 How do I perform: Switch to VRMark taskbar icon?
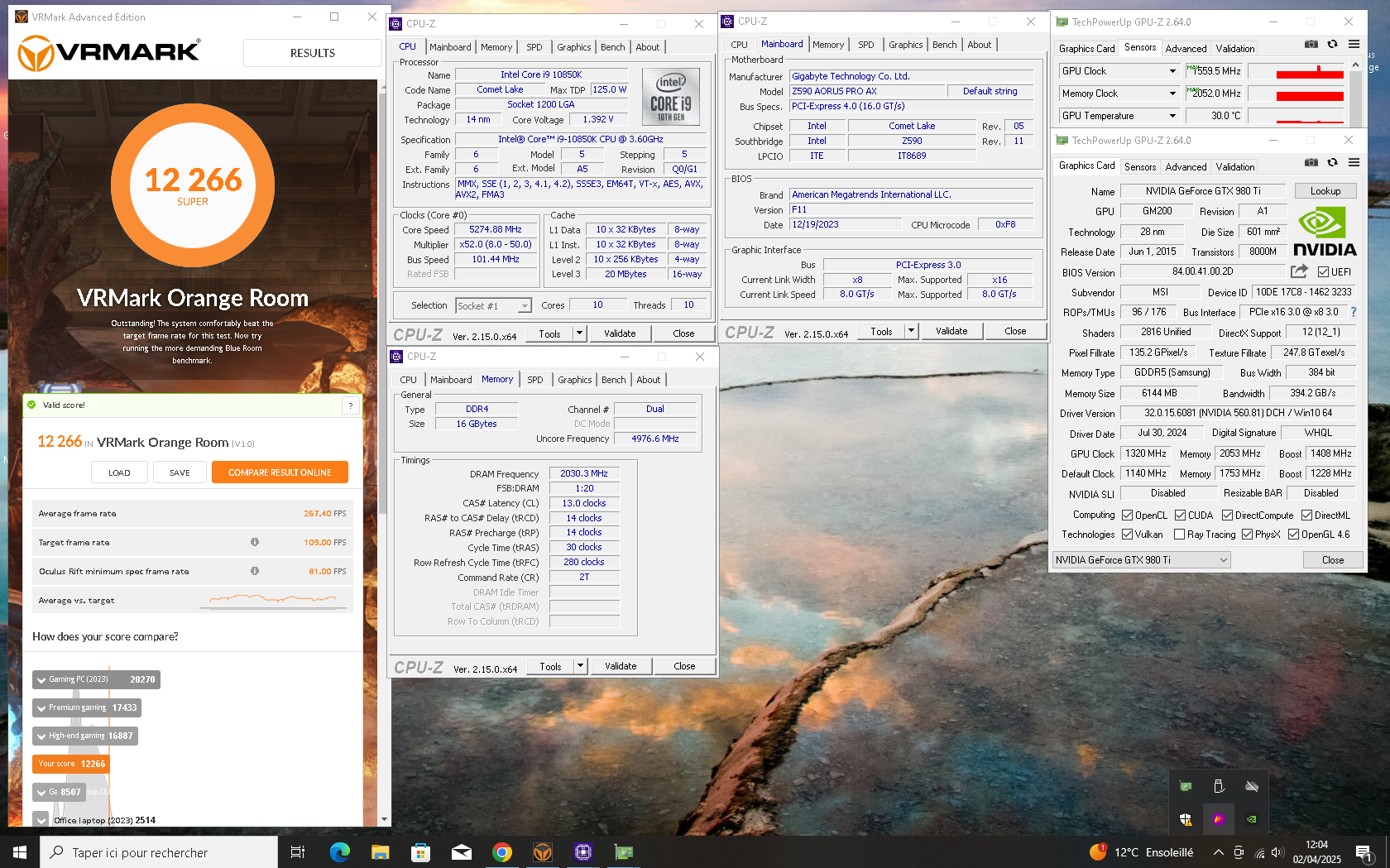pyautogui.click(x=543, y=852)
